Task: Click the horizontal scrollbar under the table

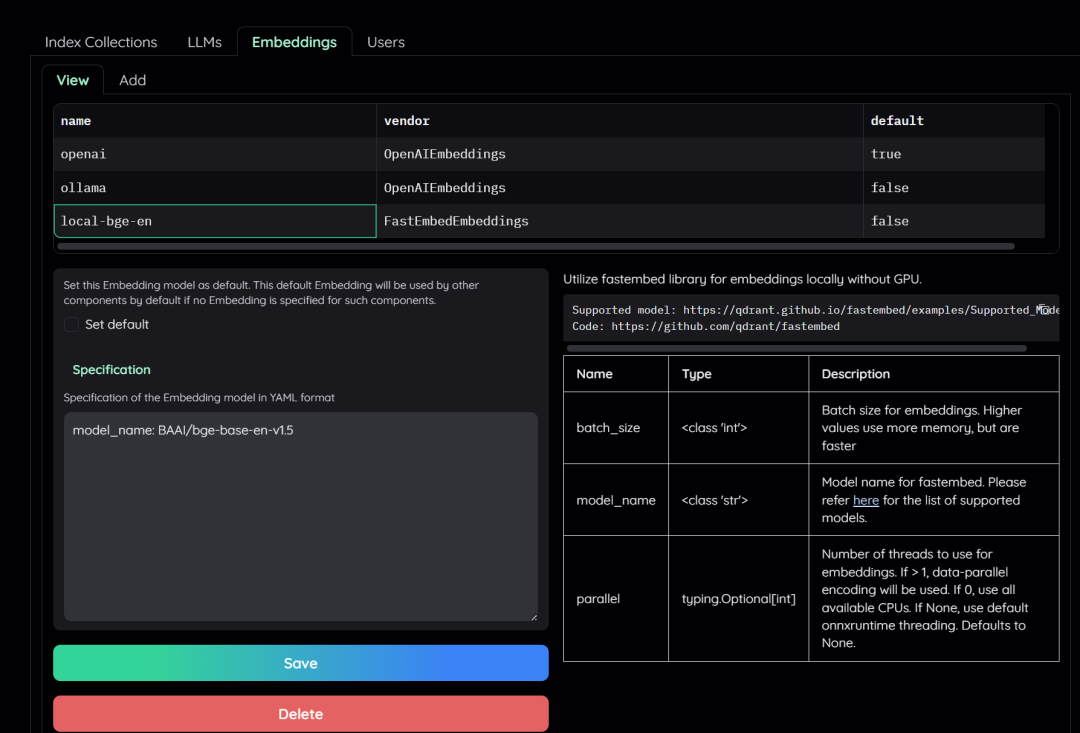Action: click(x=500, y=245)
